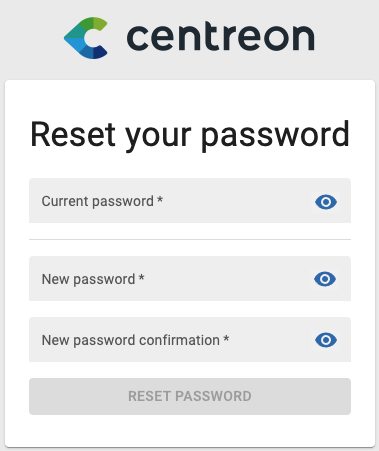This screenshot has width=379, height=451.
Task: Click the gray background beside the Centreon logo
Action: [347, 38]
